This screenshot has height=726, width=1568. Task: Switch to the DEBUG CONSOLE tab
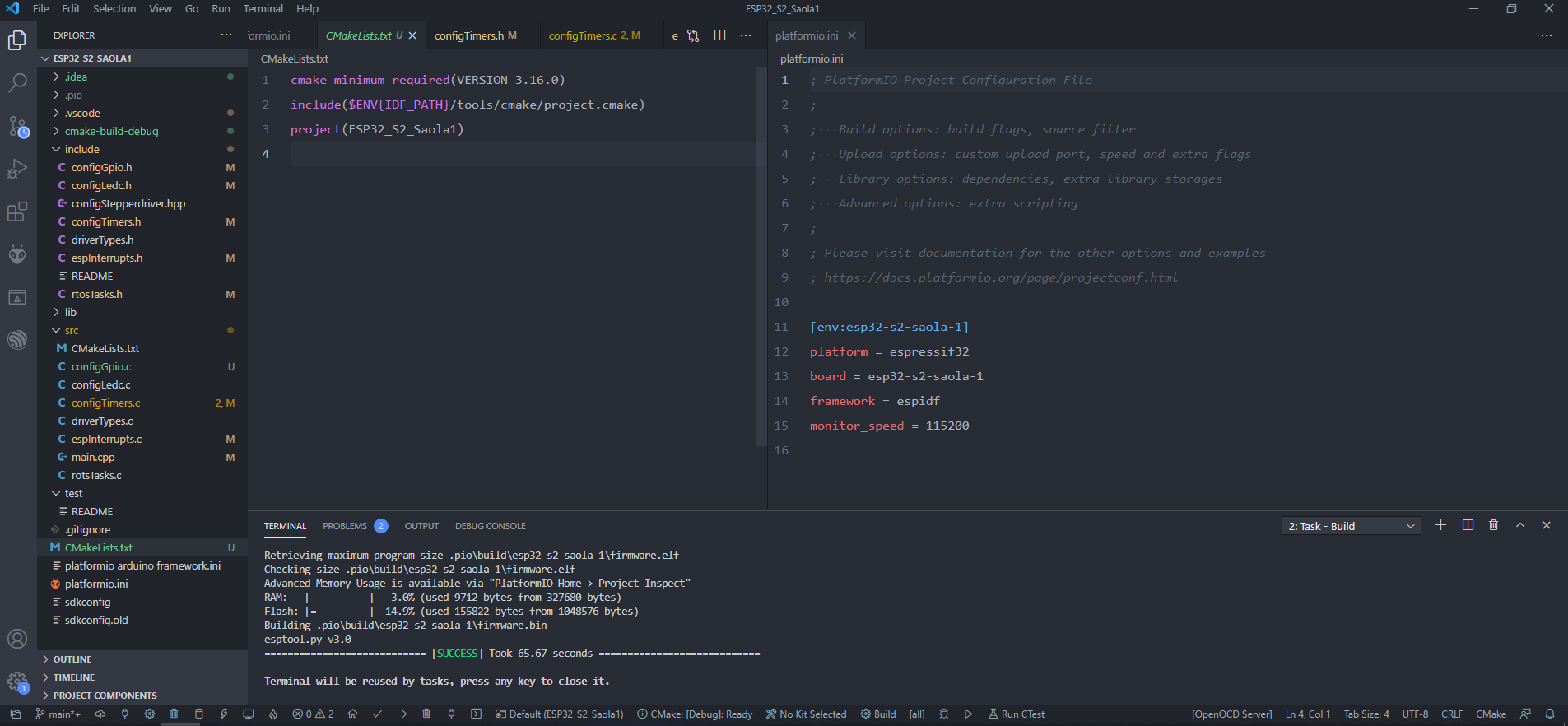[490, 526]
